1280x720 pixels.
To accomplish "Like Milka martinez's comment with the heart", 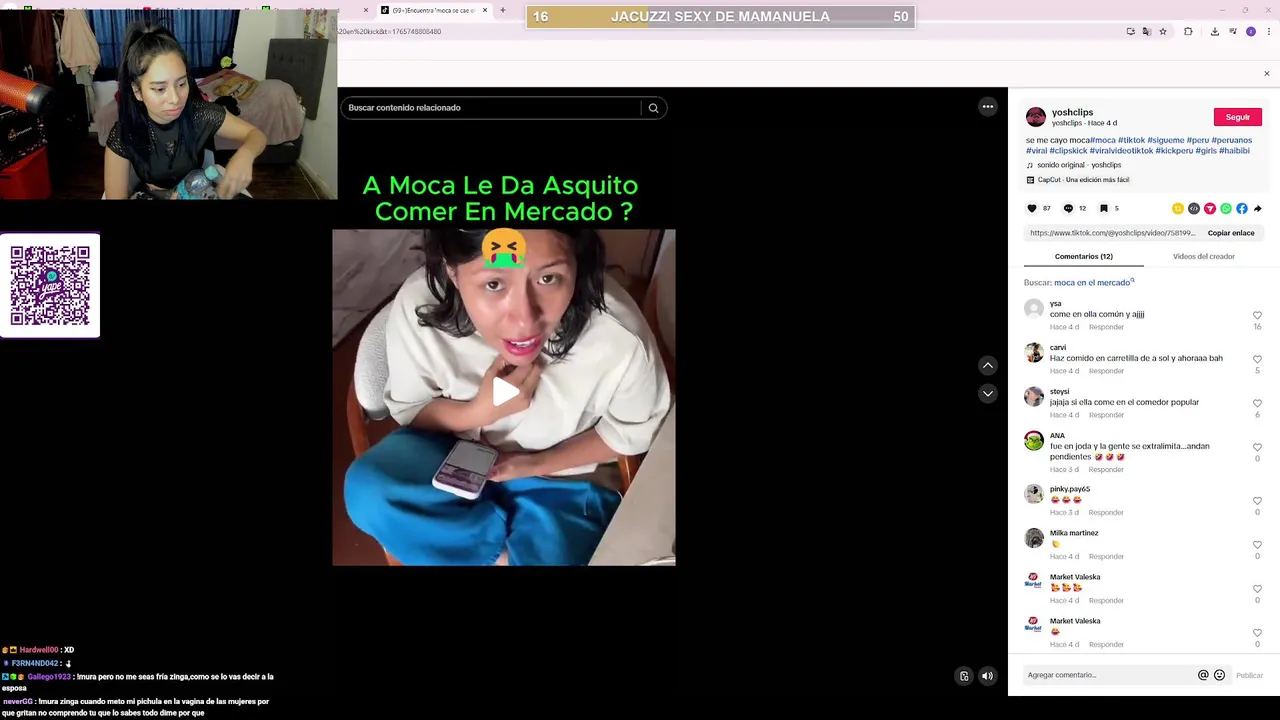I will click(1257, 545).
